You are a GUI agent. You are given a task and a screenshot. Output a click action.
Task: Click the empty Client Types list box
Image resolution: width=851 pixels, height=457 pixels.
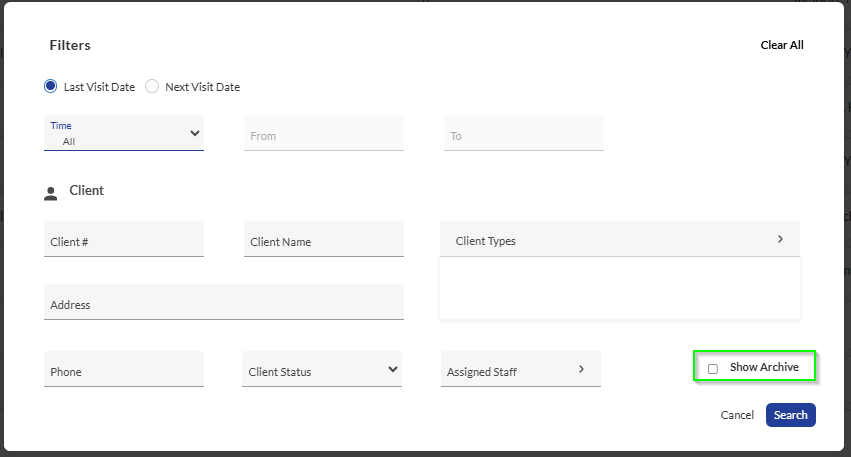(x=619, y=289)
